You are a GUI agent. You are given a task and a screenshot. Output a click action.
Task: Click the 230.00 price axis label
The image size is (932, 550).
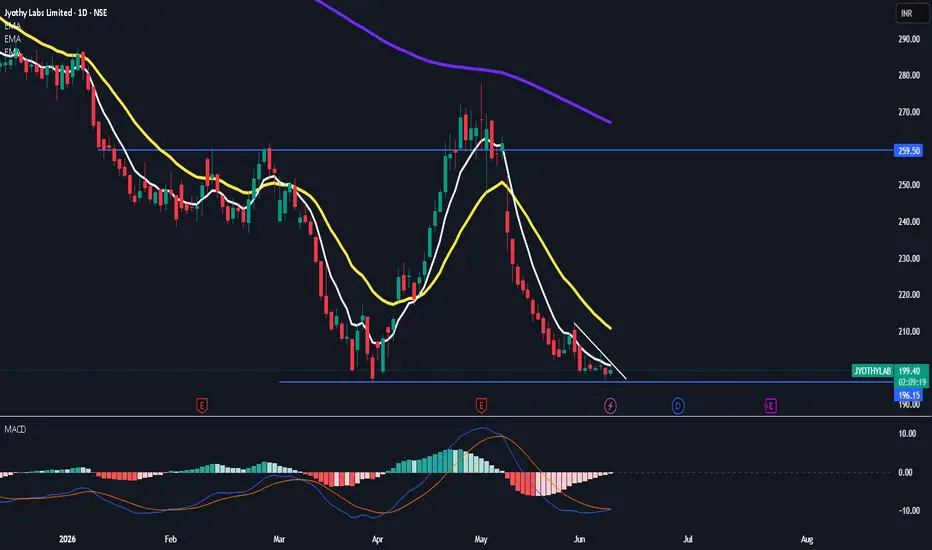click(x=909, y=259)
